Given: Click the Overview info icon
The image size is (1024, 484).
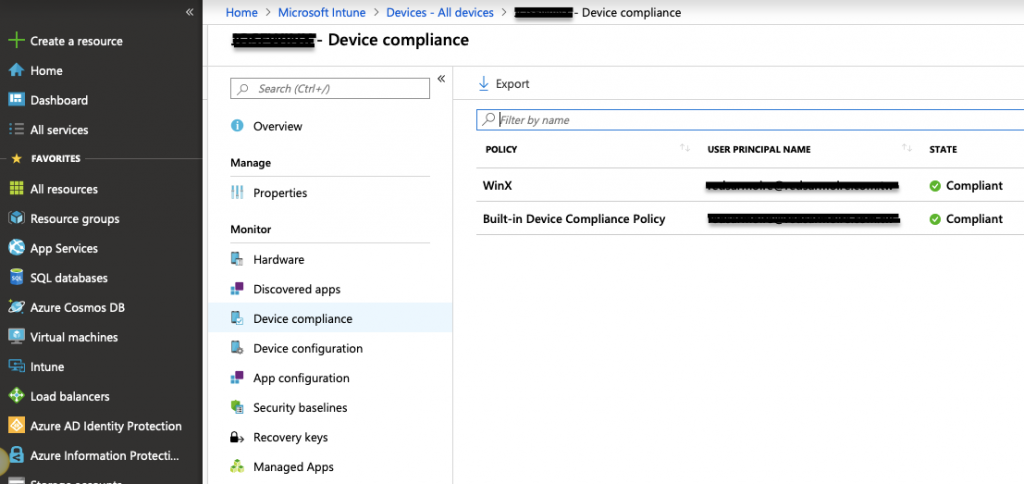Looking at the screenshot, I should coord(238,125).
